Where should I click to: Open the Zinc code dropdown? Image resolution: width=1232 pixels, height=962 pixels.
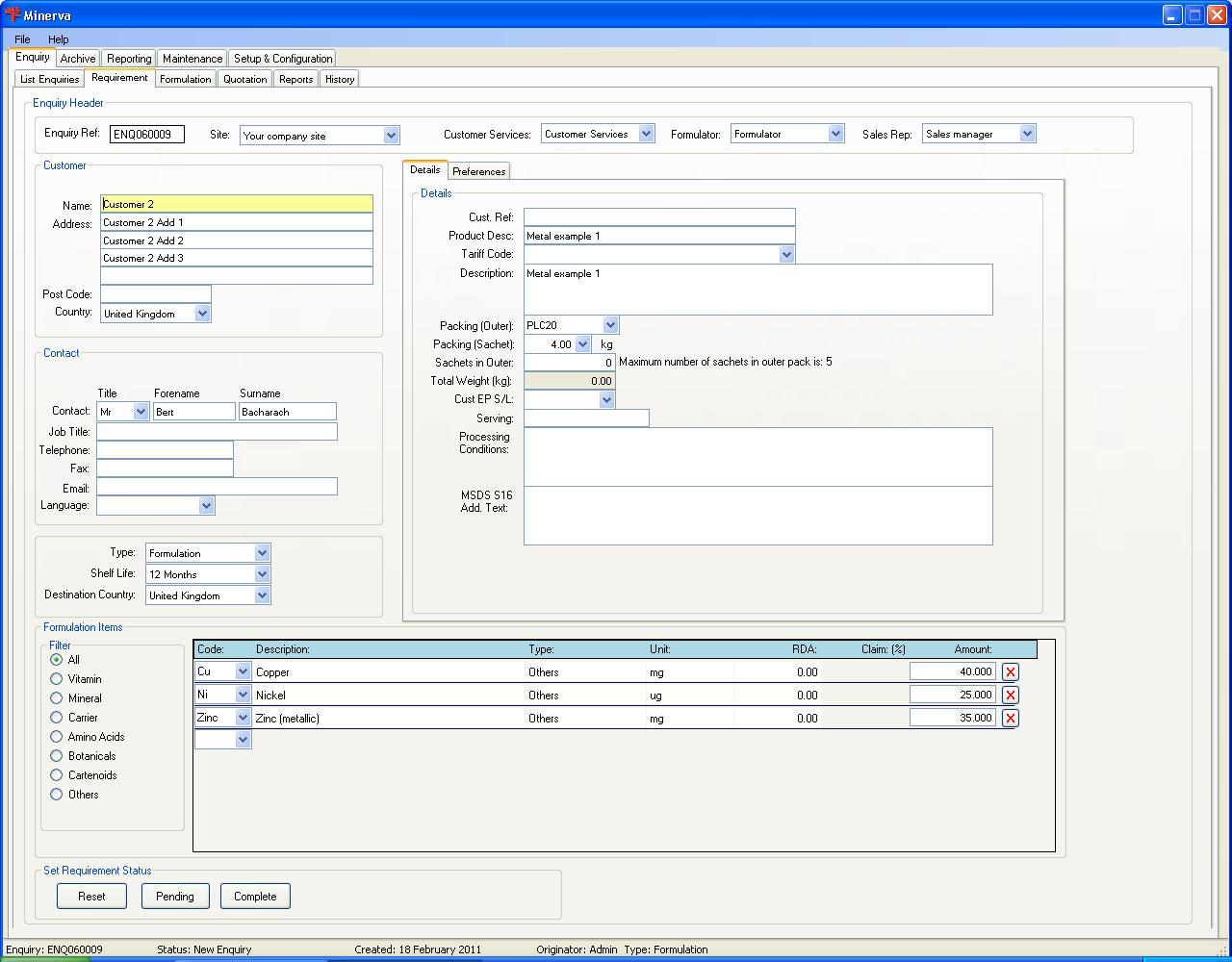(243, 718)
